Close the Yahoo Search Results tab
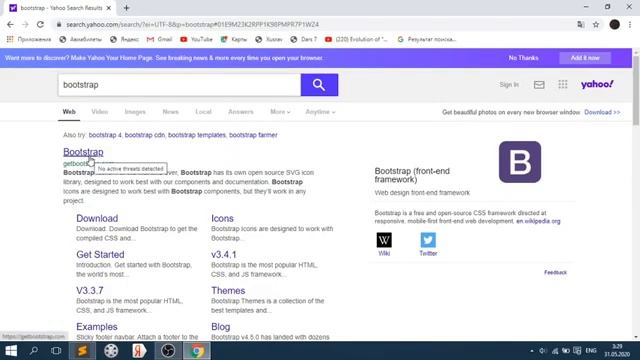The height and width of the screenshot is (360, 640). coord(109,8)
